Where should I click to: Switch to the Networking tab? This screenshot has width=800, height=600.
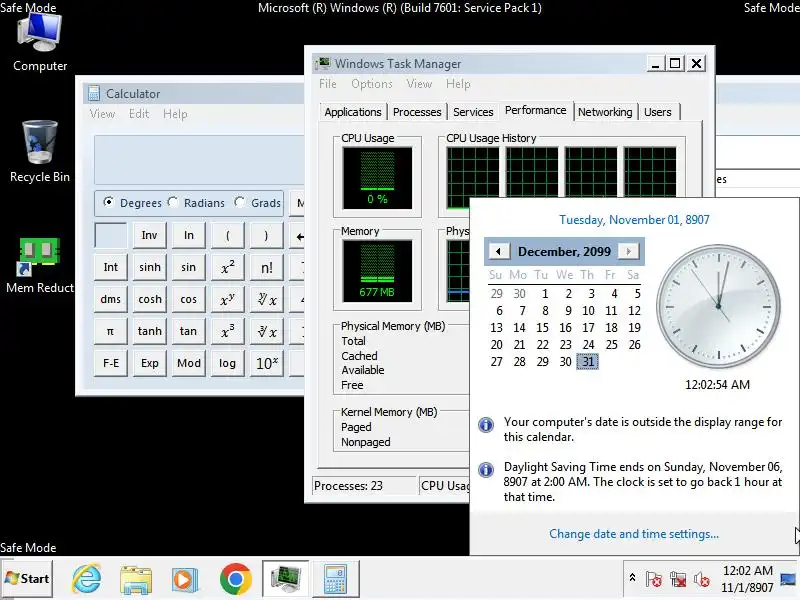point(605,112)
